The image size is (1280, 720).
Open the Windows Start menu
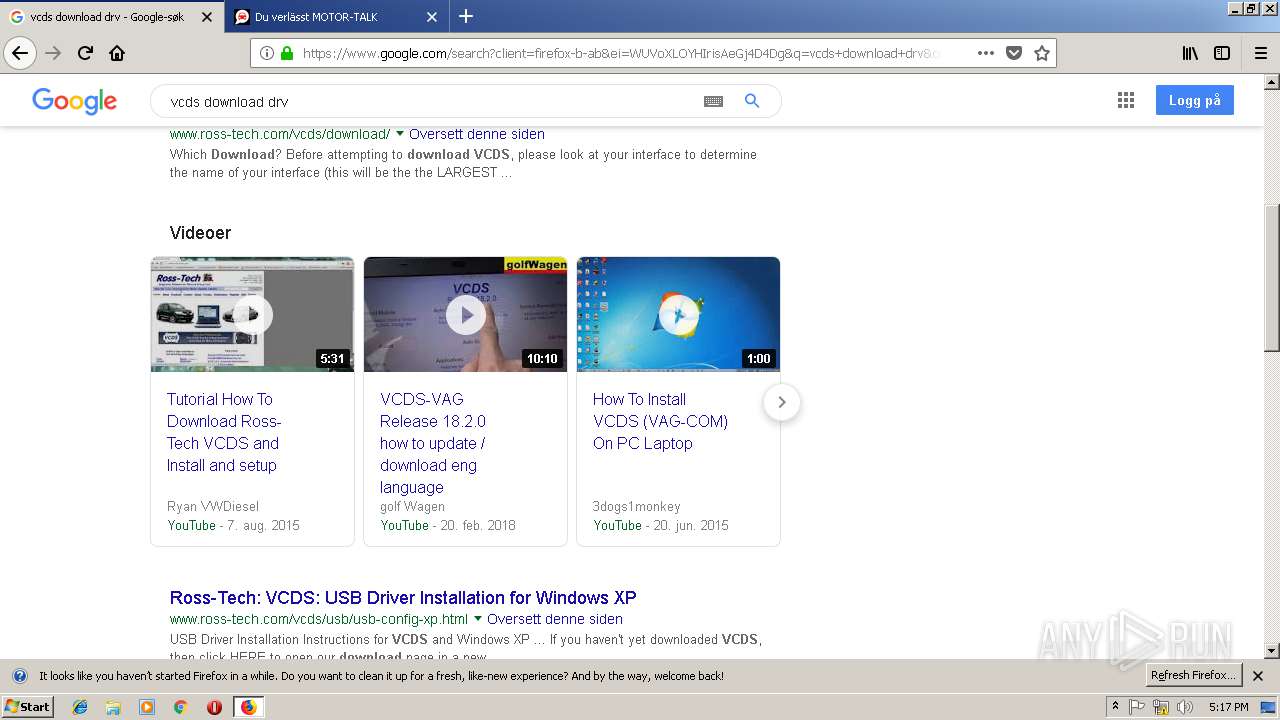tap(27, 707)
